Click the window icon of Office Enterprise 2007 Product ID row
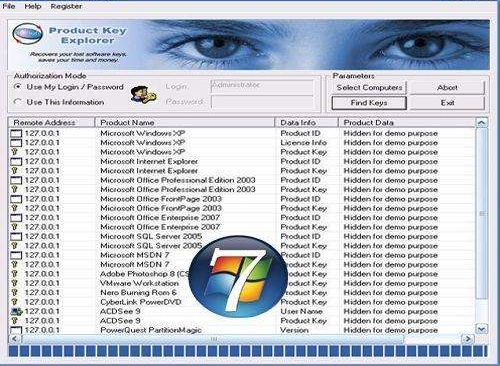 [x=16, y=218]
